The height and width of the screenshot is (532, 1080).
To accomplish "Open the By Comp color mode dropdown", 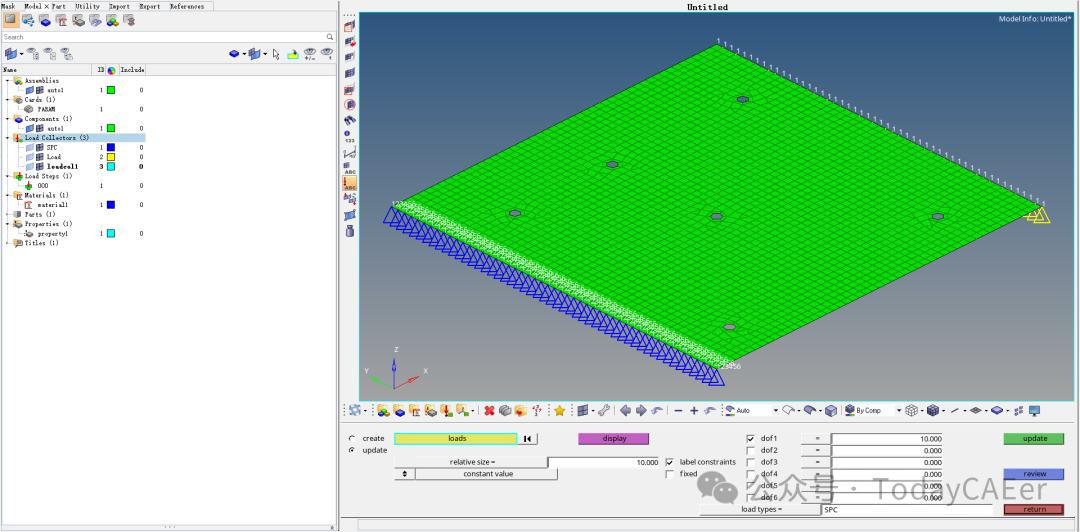I will point(898,411).
